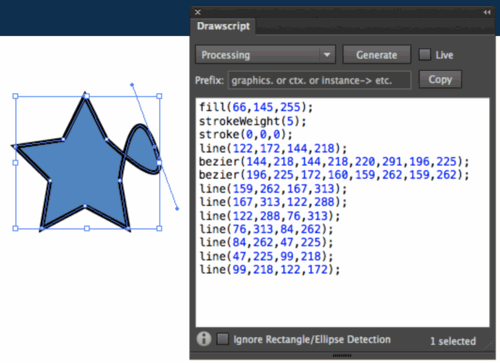Click the left-middle bounding box handle
Screen dimensions: 500x363
(x=15, y=162)
